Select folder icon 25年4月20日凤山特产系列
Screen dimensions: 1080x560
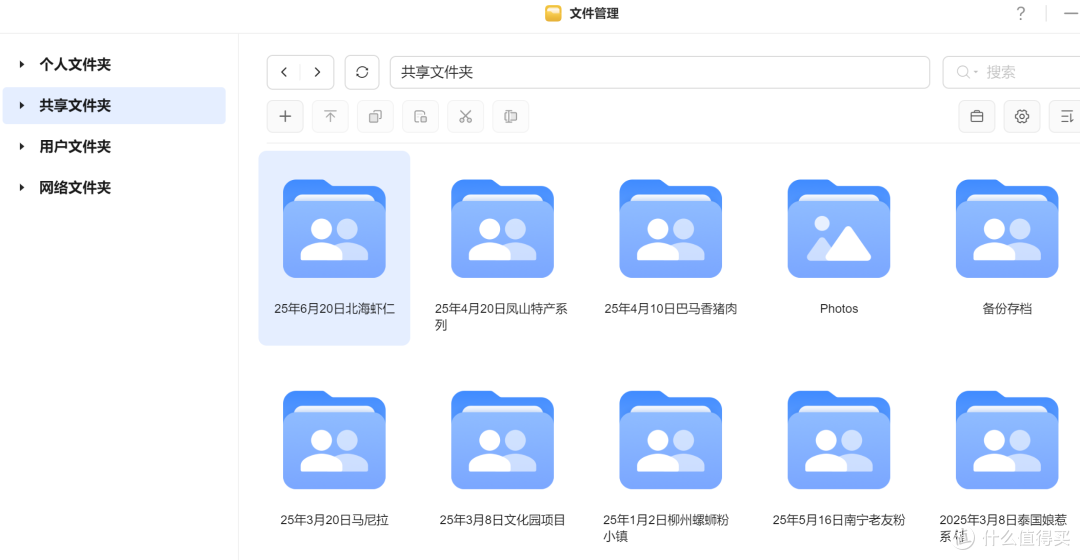pyautogui.click(x=502, y=229)
